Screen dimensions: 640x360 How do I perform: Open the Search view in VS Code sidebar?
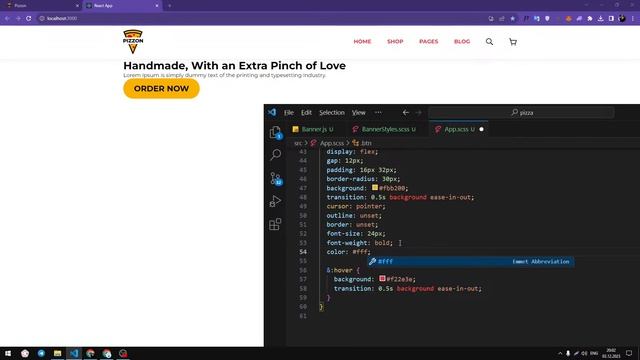pyautogui.click(x=276, y=155)
